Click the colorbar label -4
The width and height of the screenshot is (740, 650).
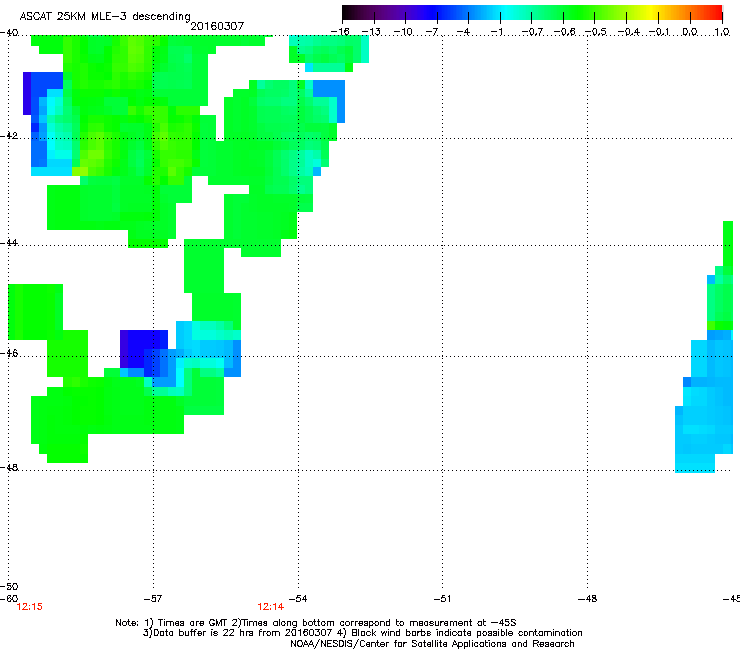coord(464,32)
